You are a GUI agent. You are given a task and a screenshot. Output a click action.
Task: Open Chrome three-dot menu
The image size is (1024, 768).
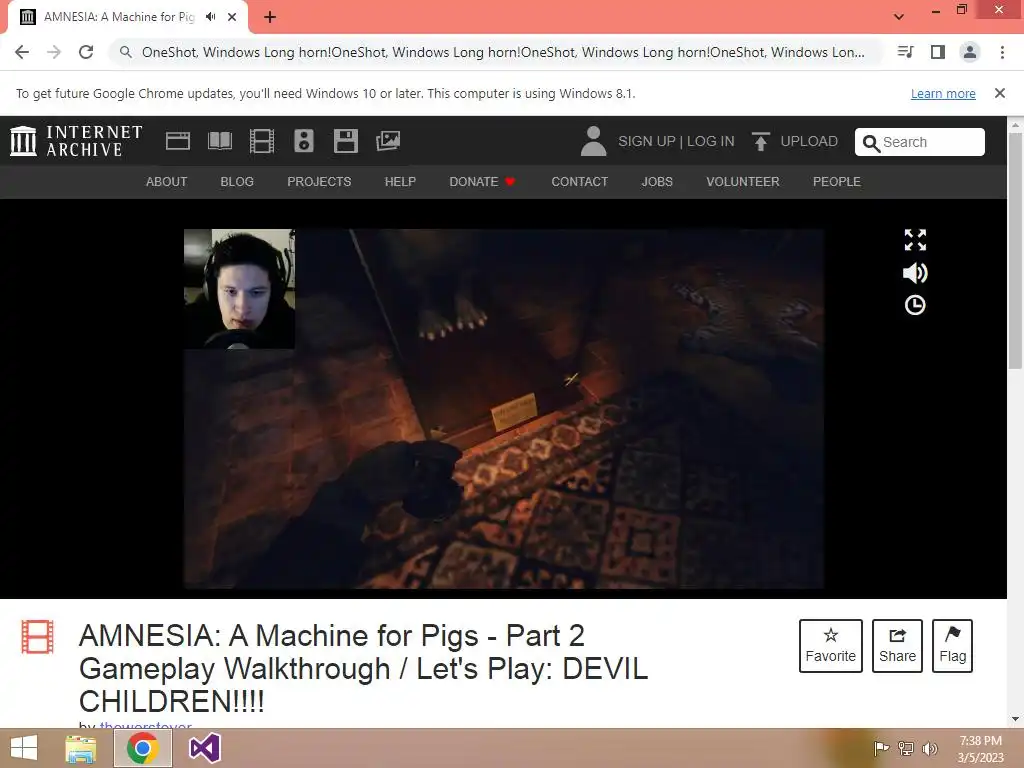pos(1002,52)
